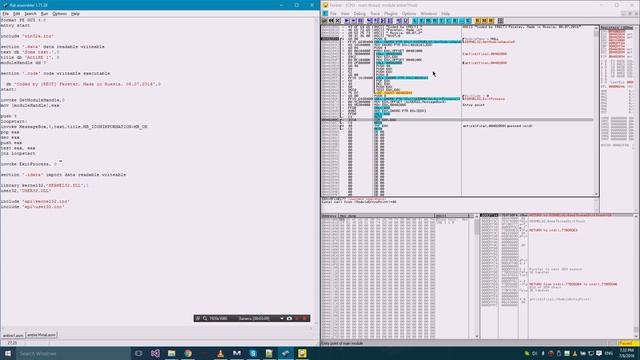Viewport: 640px width, 360px height.
Task: Click OllyDbg Step over icon
Action: 375,20
